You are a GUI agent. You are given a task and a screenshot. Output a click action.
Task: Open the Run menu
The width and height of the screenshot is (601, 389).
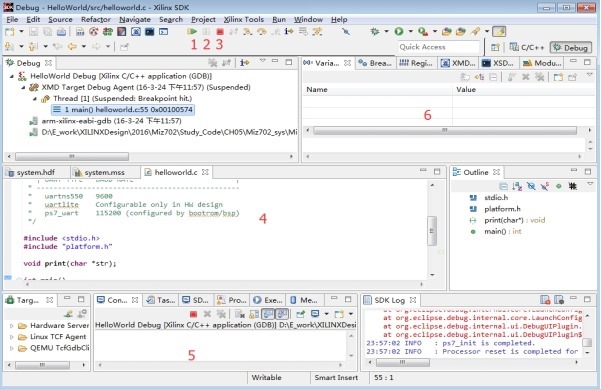279,20
